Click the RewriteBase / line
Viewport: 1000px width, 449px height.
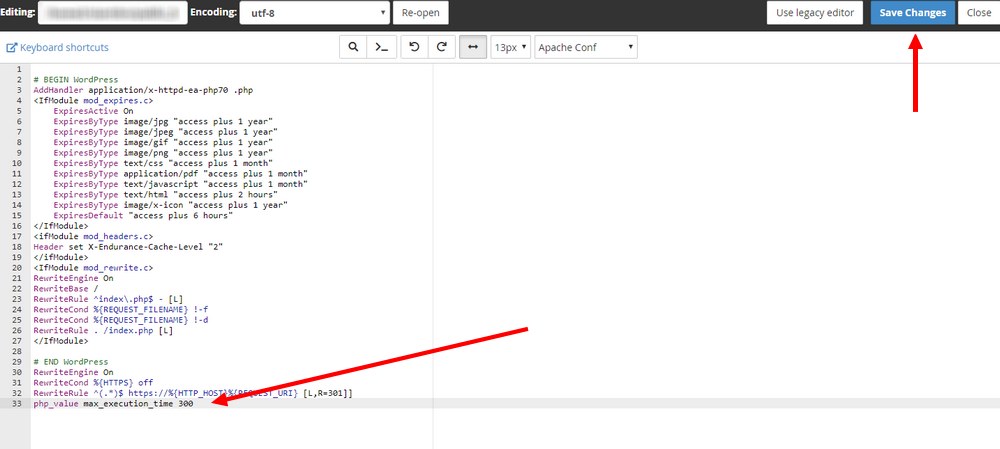(x=62, y=289)
